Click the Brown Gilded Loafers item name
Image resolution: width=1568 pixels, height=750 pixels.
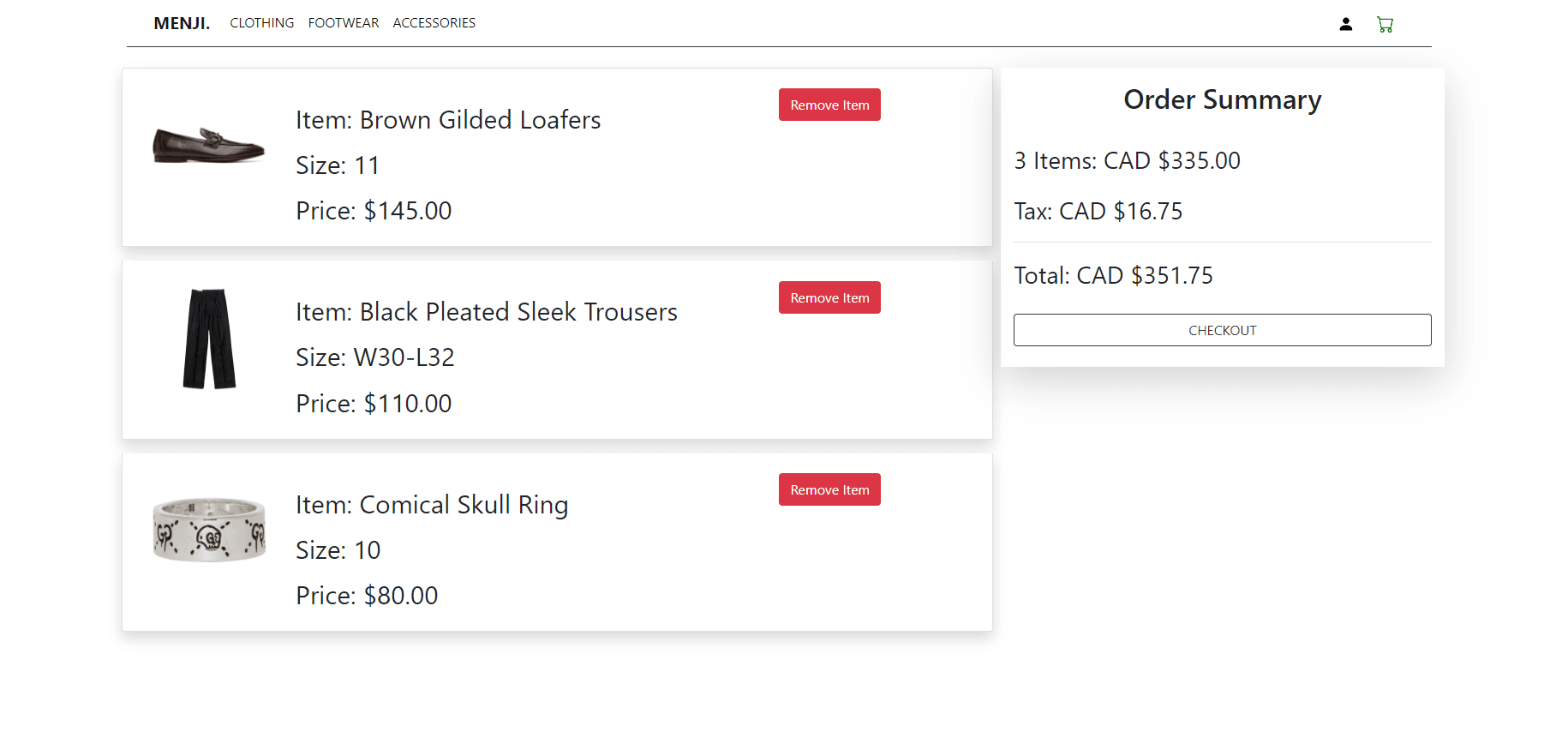448,120
